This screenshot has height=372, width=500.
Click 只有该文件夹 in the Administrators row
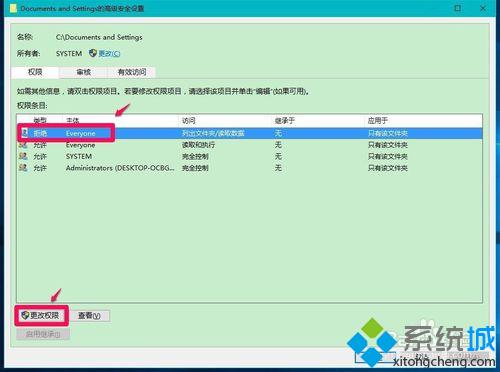(x=387, y=168)
